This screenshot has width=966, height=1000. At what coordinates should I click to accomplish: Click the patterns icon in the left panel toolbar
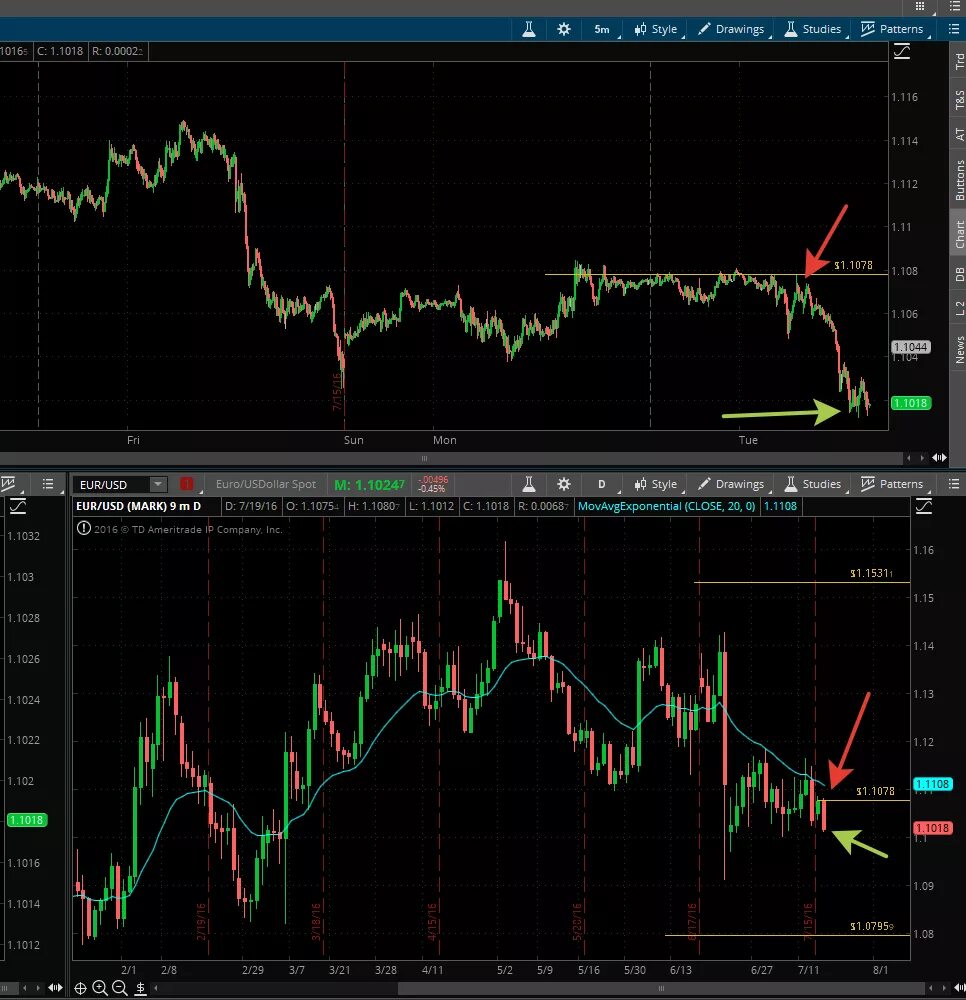[x=9, y=484]
